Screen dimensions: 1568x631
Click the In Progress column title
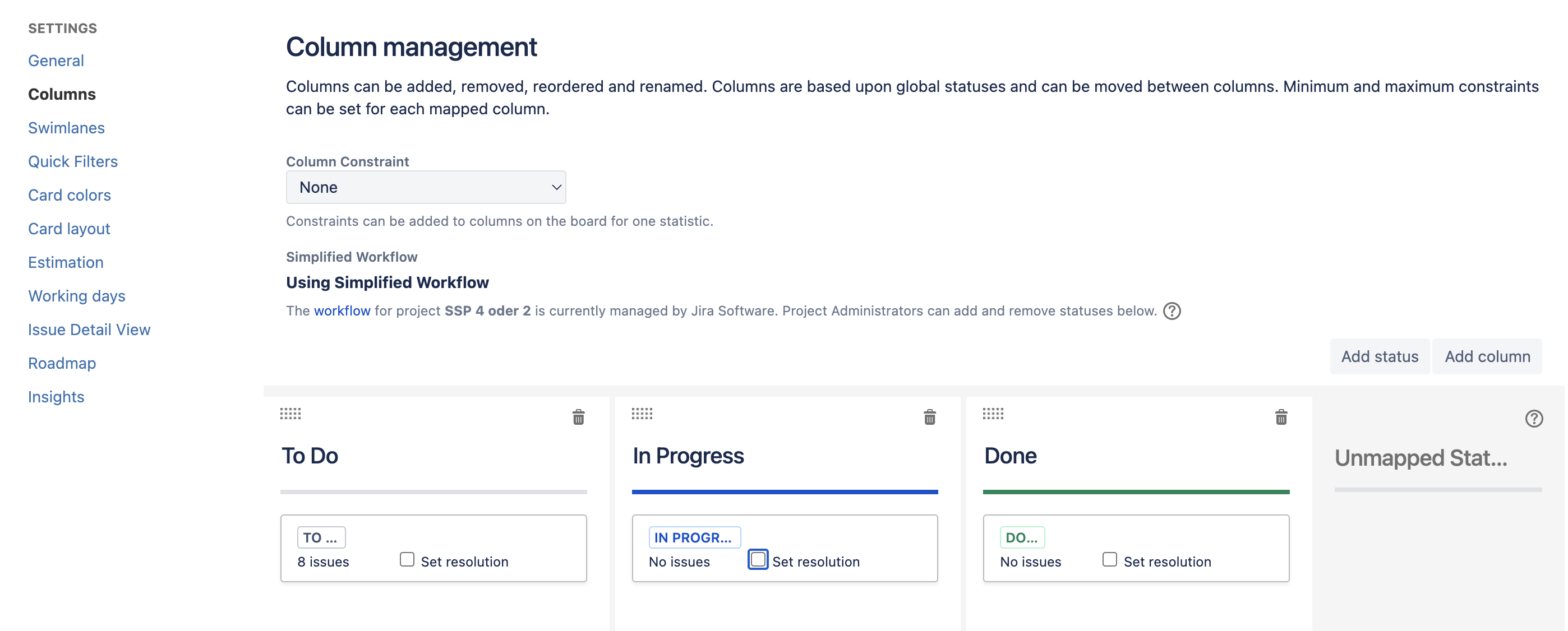(688, 456)
